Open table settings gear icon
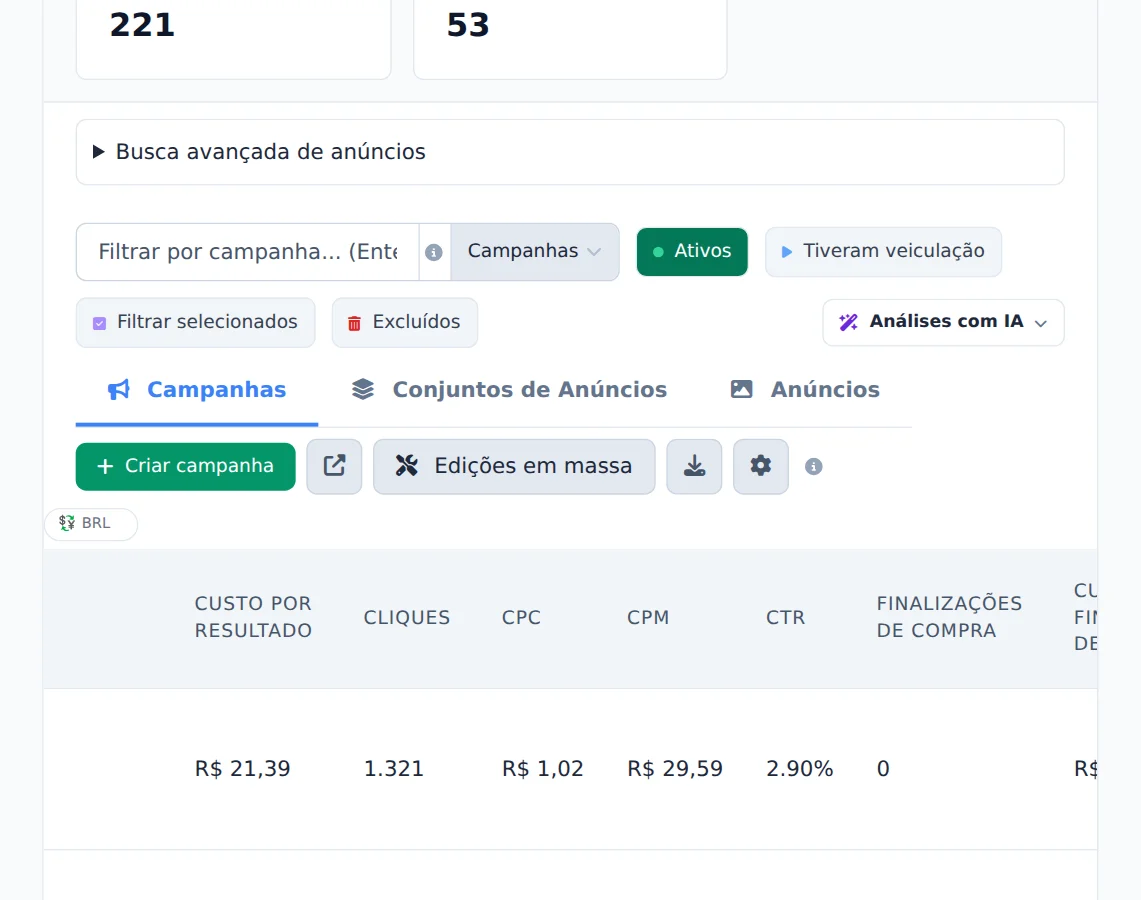 [760, 466]
